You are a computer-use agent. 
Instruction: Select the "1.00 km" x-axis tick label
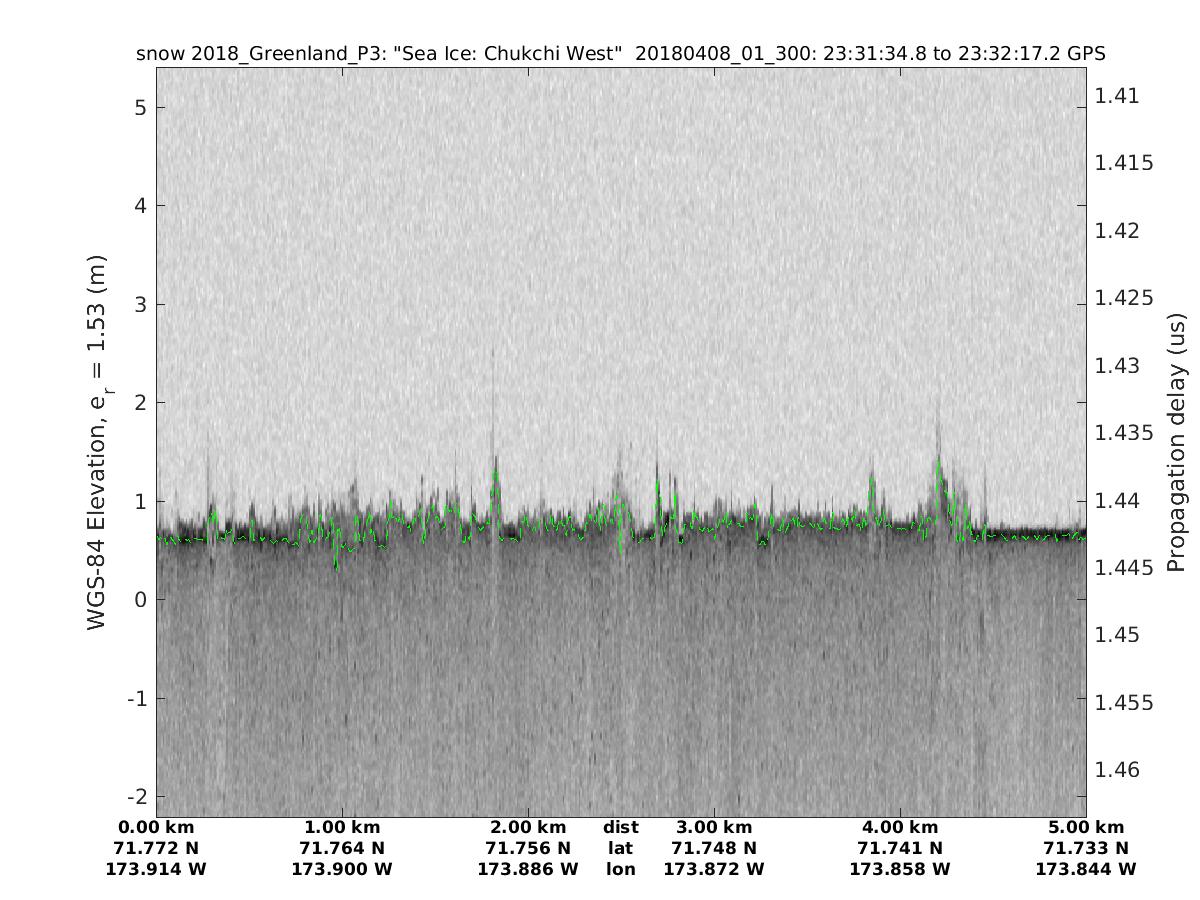coord(342,827)
